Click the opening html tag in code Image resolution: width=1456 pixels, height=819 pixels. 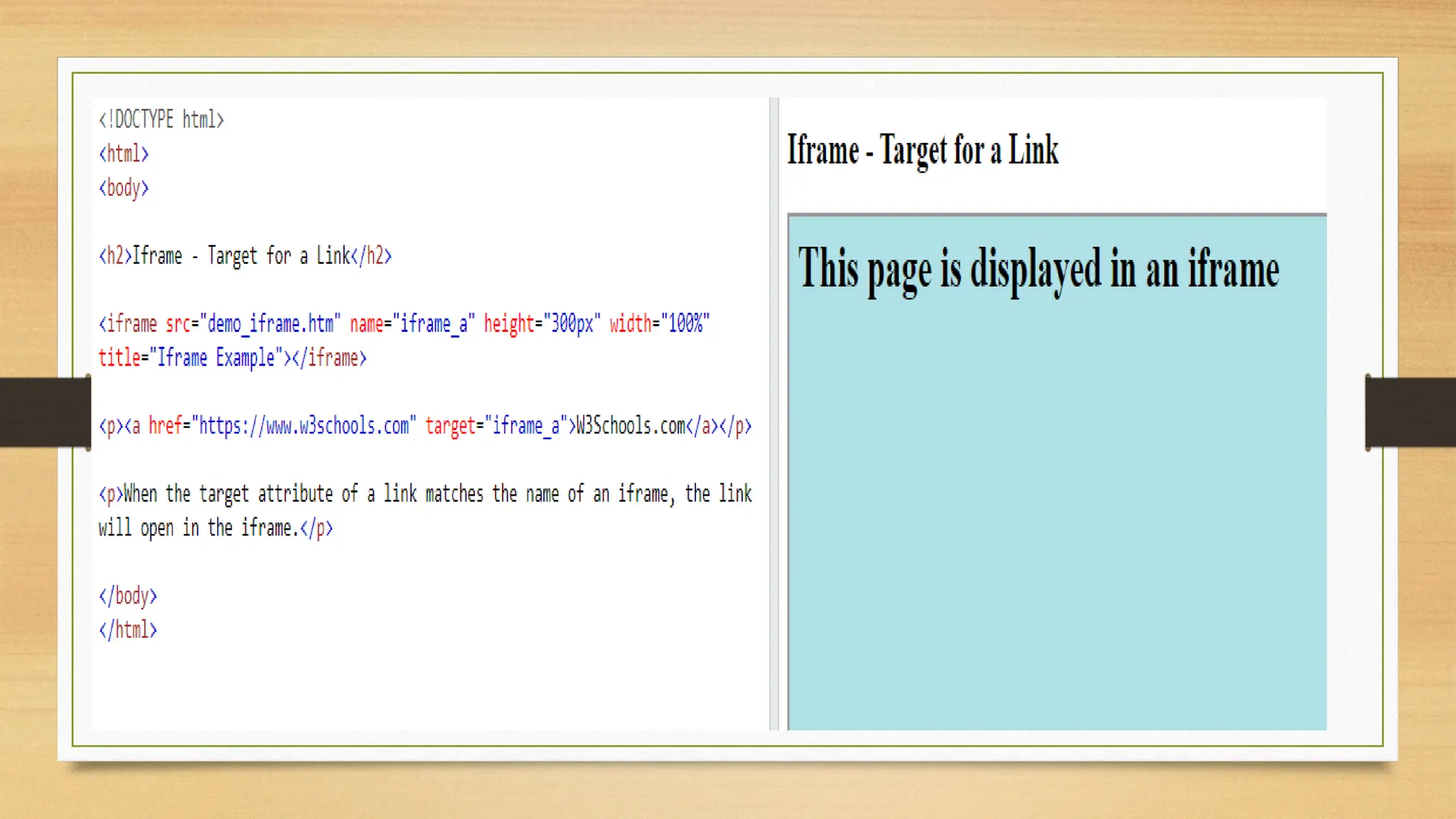124,154
